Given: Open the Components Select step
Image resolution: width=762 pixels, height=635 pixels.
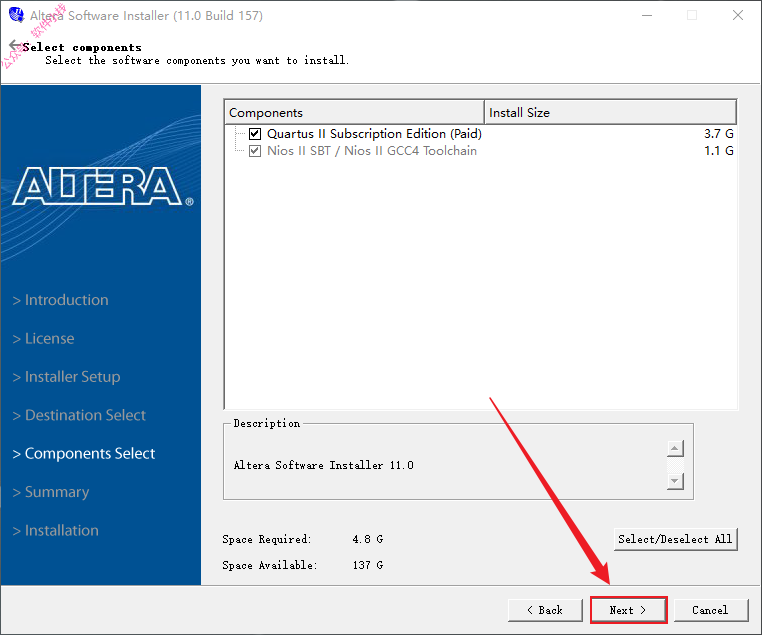Looking at the screenshot, I should (84, 453).
